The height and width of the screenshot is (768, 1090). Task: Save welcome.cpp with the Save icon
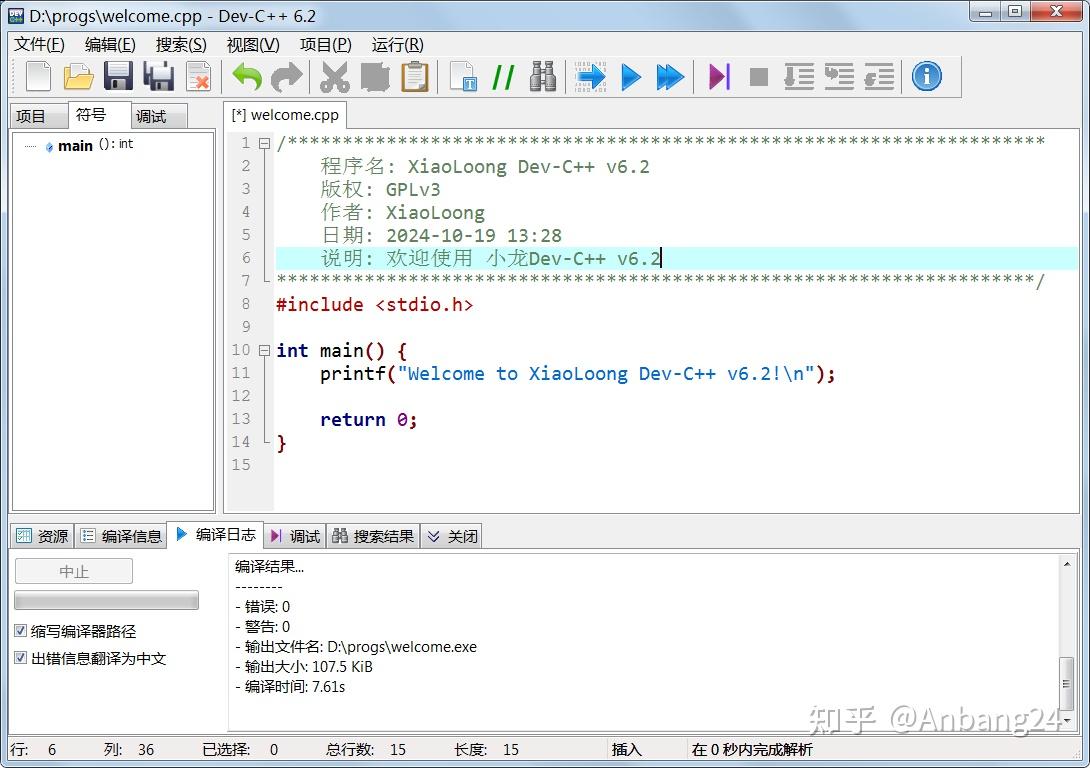[117, 77]
